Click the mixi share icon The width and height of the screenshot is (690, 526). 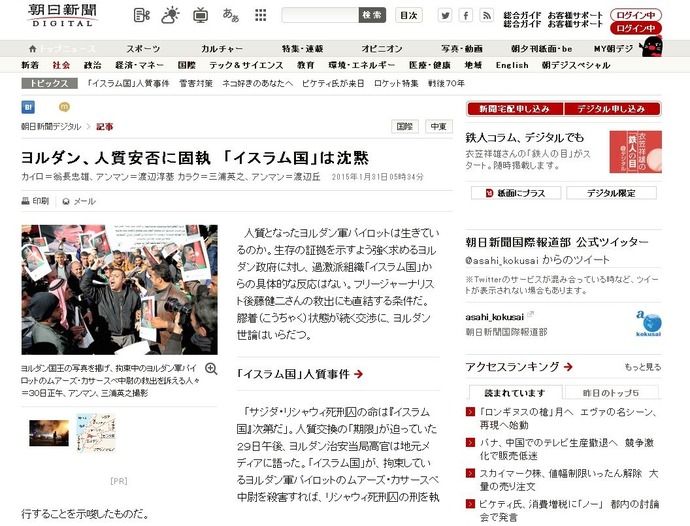pyautogui.click(x=64, y=107)
